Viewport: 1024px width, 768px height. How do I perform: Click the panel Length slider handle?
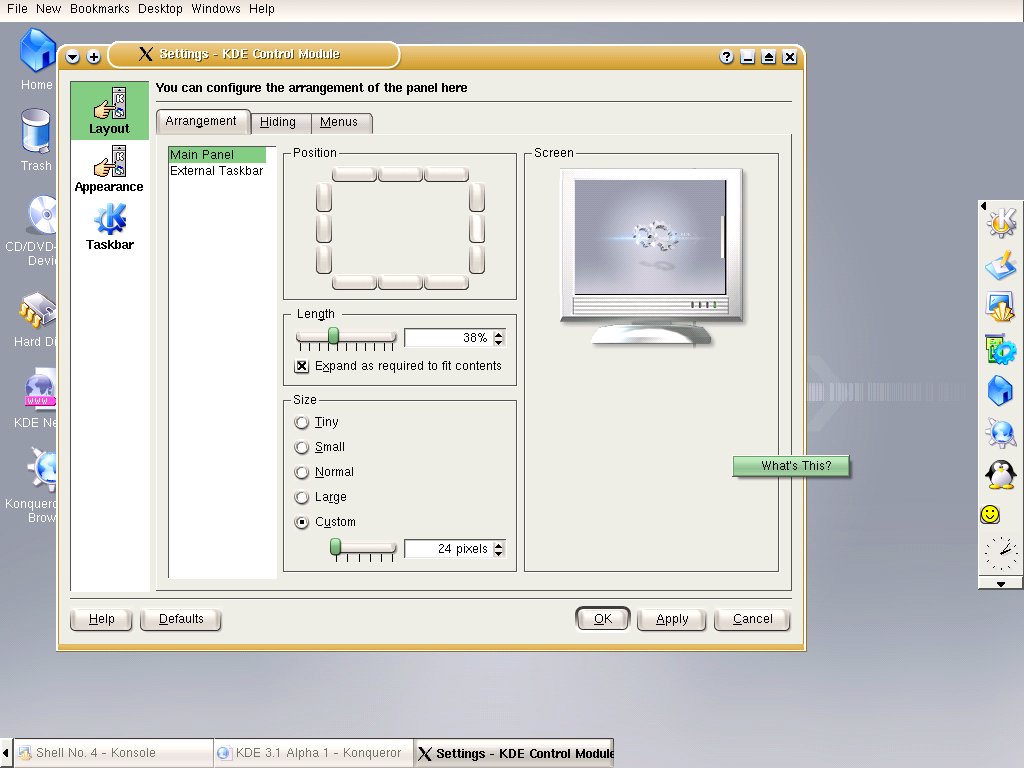tap(333, 336)
